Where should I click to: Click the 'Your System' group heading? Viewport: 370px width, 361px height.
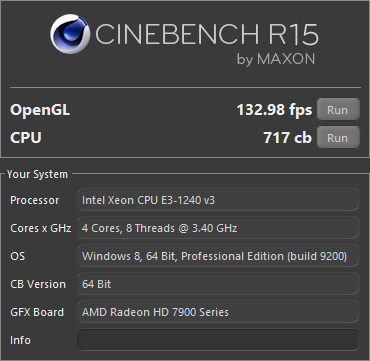click(x=37, y=174)
